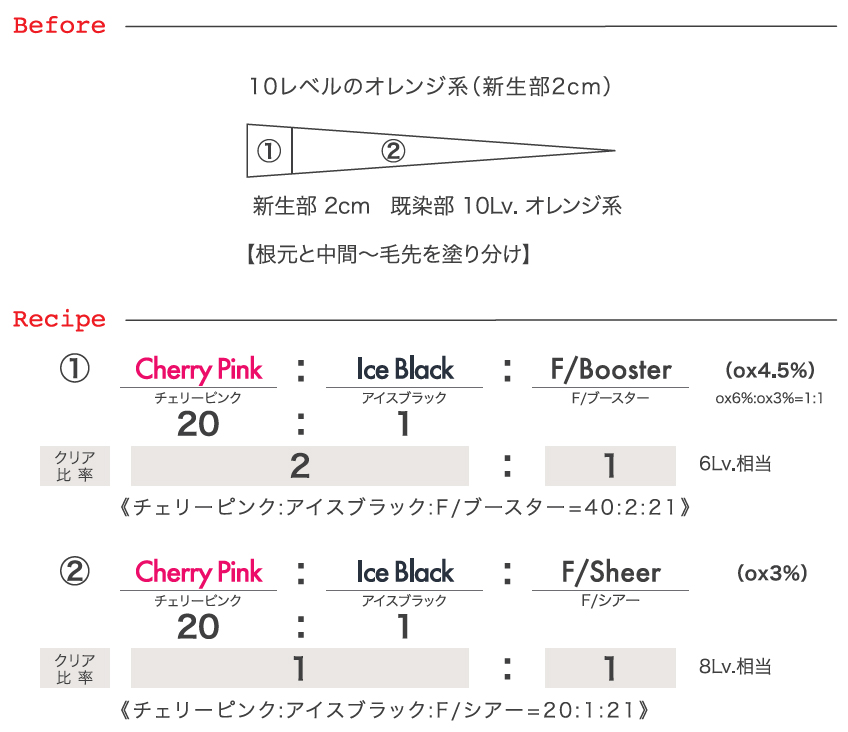The width and height of the screenshot is (848, 732).
Task: Click the circled 1 recipe marker
Action: (75, 369)
